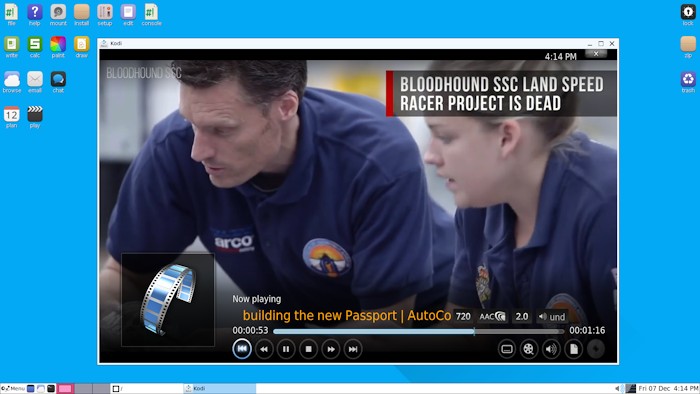Skip to previous item in Kodi controls

click(x=242, y=349)
